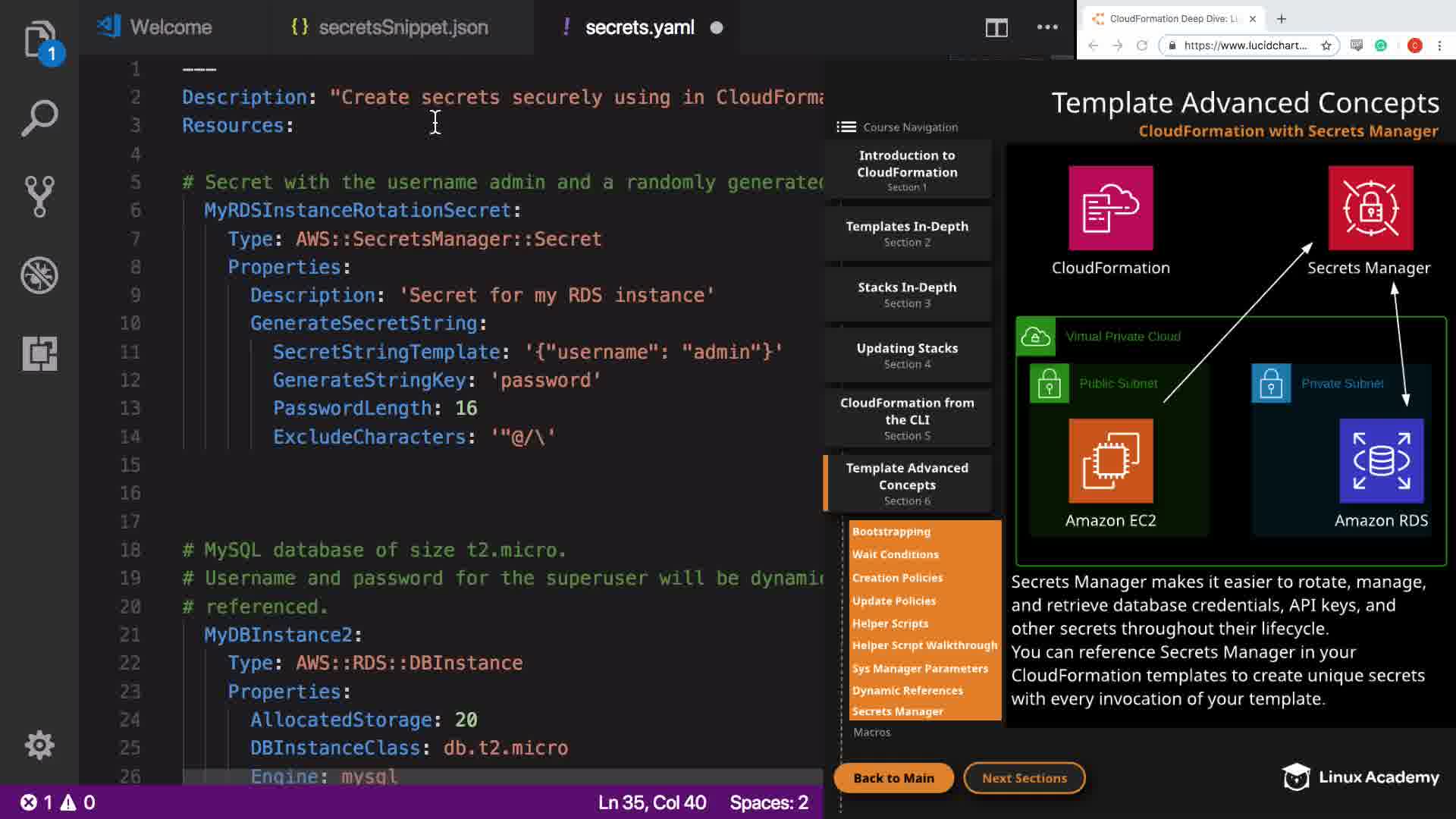Expand Templates In-Depth Section 2
Screen dimensions: 1456x819
[x=907, y=234]
